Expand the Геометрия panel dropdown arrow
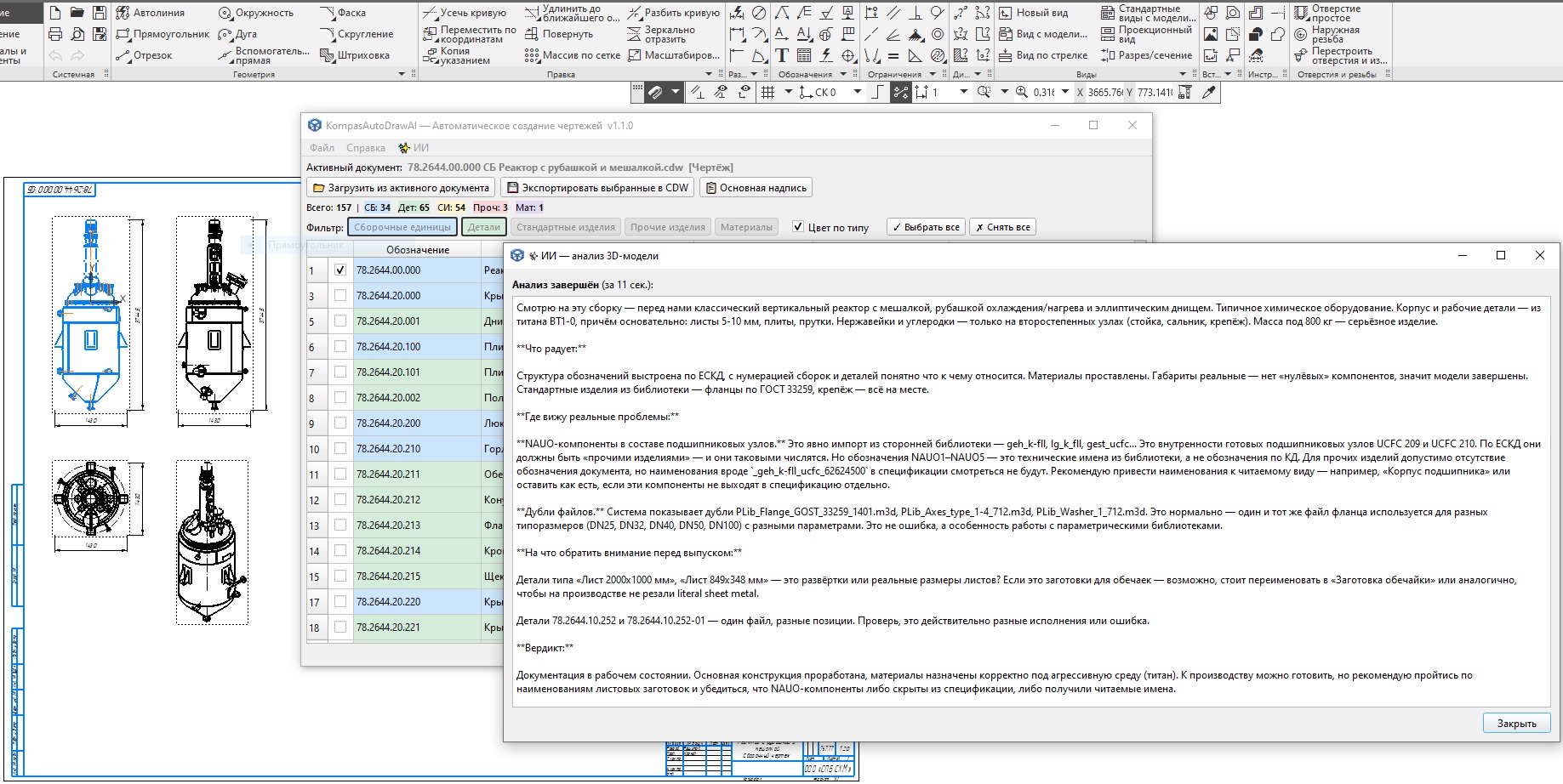This screenshot has width=1563, height=784. (402, 75)
